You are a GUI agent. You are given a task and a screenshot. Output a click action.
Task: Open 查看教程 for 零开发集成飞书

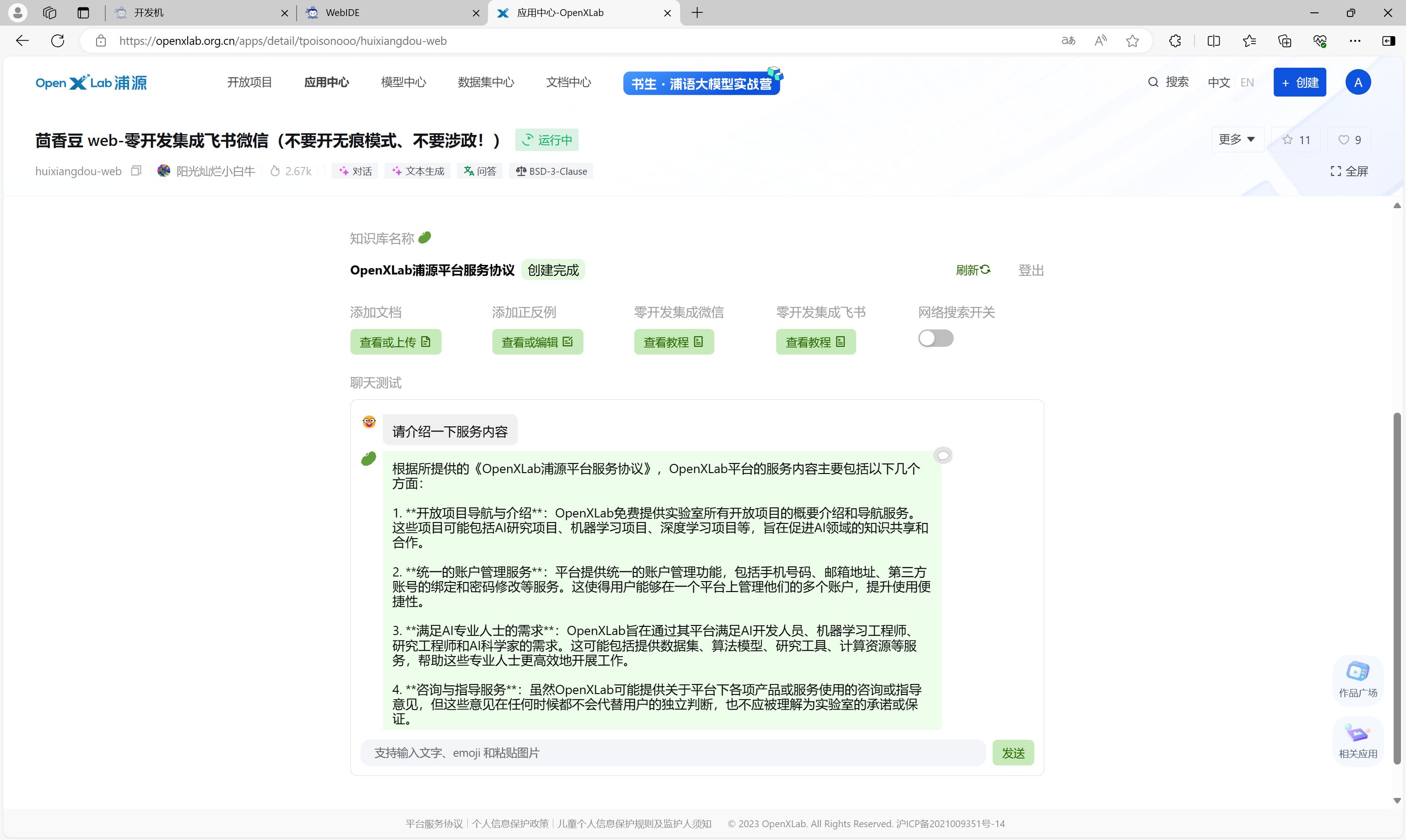click(x=816, y=342)
